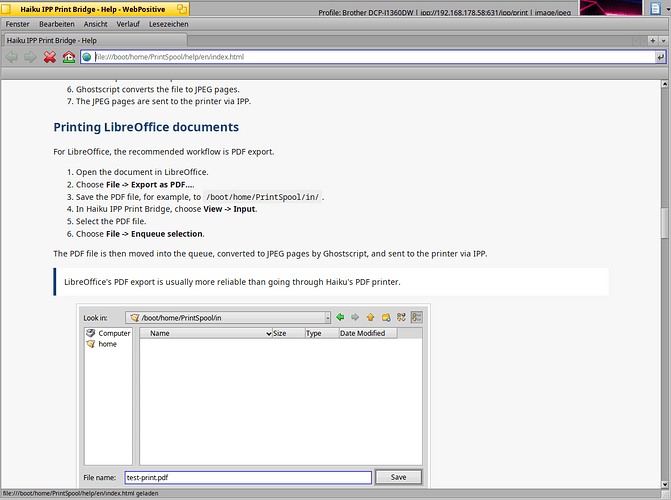Viewport: 671px width, 500px height.
Task: Click the page scrollbar up arrow
Action: click(665, 84)
